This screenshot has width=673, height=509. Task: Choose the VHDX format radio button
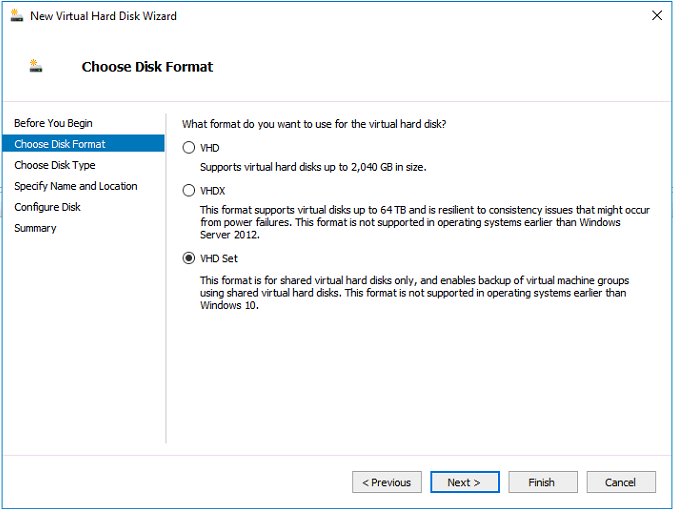(x=189, y=190)
